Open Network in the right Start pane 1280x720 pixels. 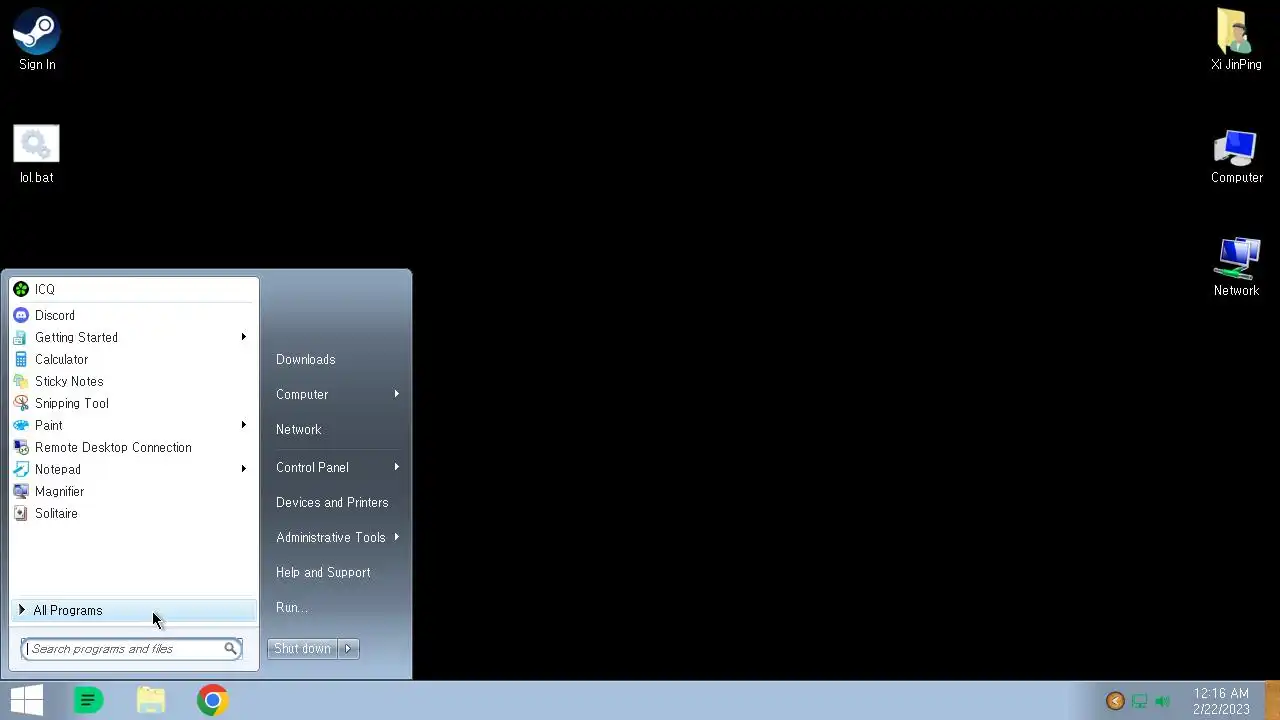tap(298, 429)
